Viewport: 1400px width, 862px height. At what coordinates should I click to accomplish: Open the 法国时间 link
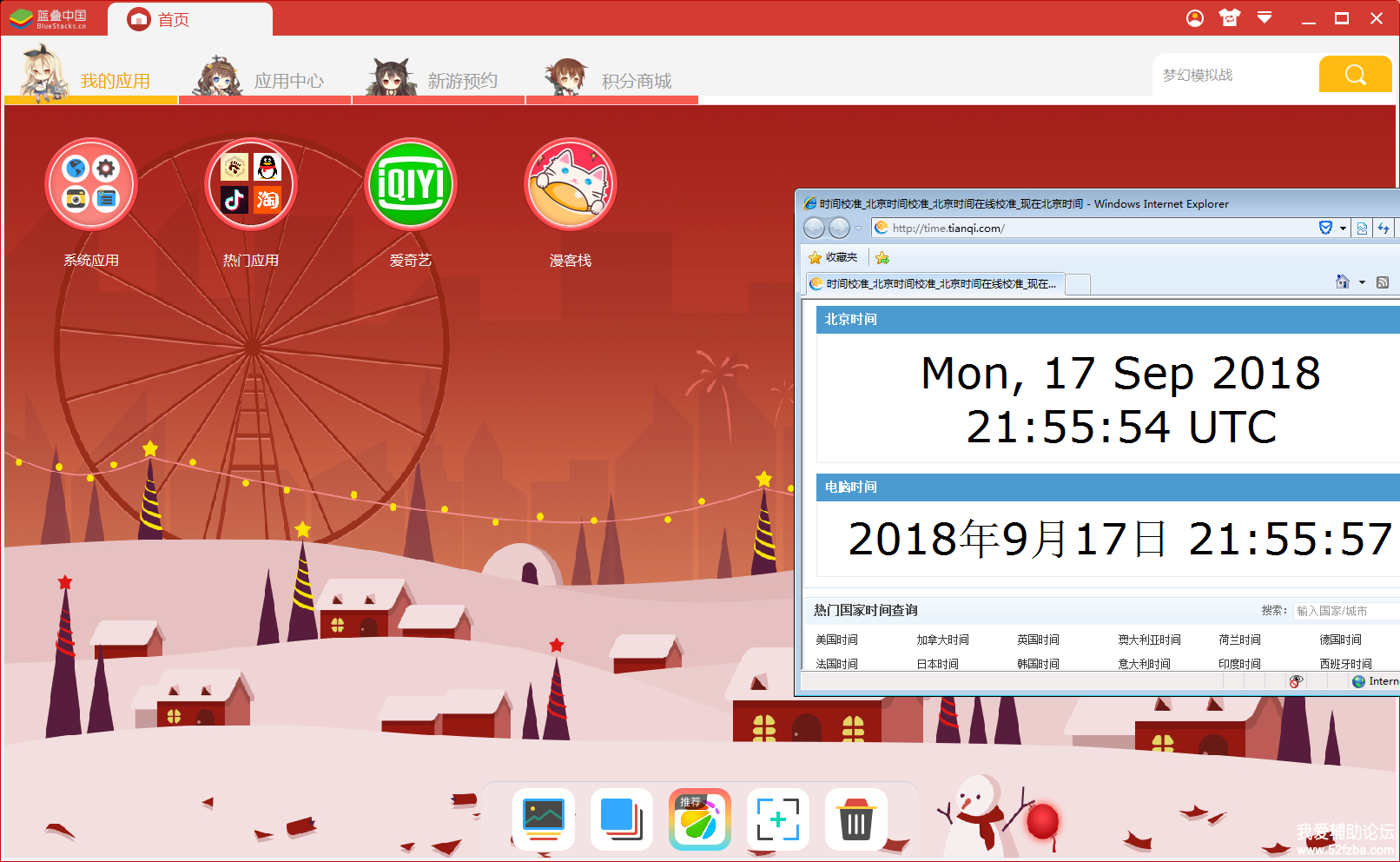coord(836,664)
